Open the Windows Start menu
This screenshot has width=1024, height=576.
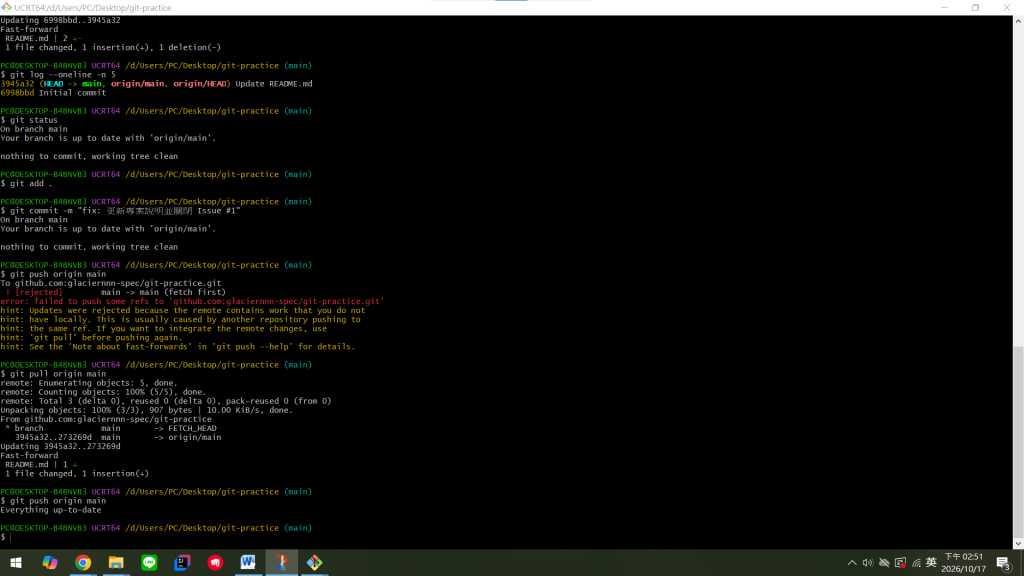pos(16,562)
